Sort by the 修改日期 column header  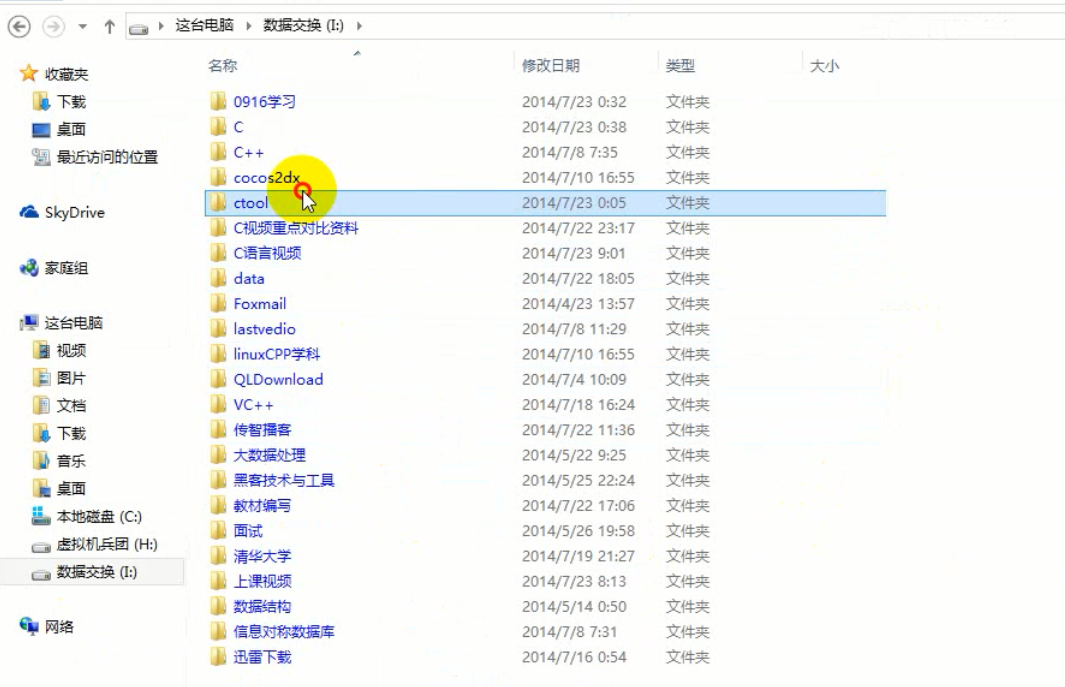pyautogui.click(x=551, y=65)
